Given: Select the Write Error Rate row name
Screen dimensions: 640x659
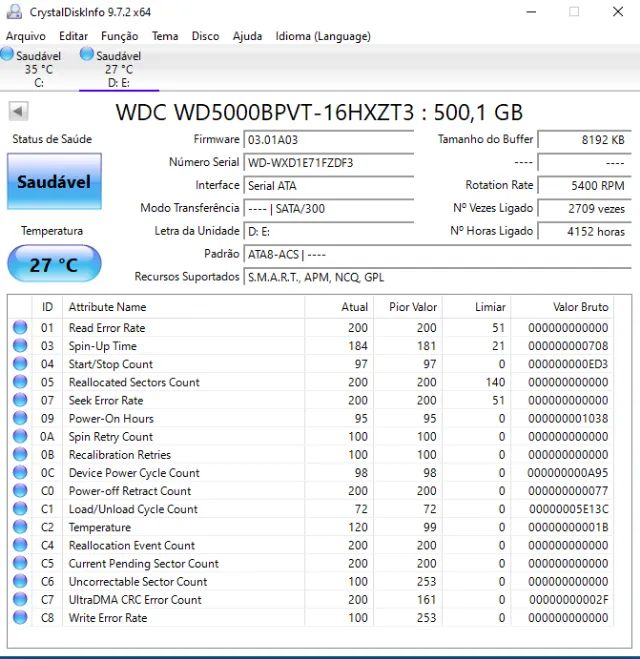Looking at the screenshot, I should (108, 618).
